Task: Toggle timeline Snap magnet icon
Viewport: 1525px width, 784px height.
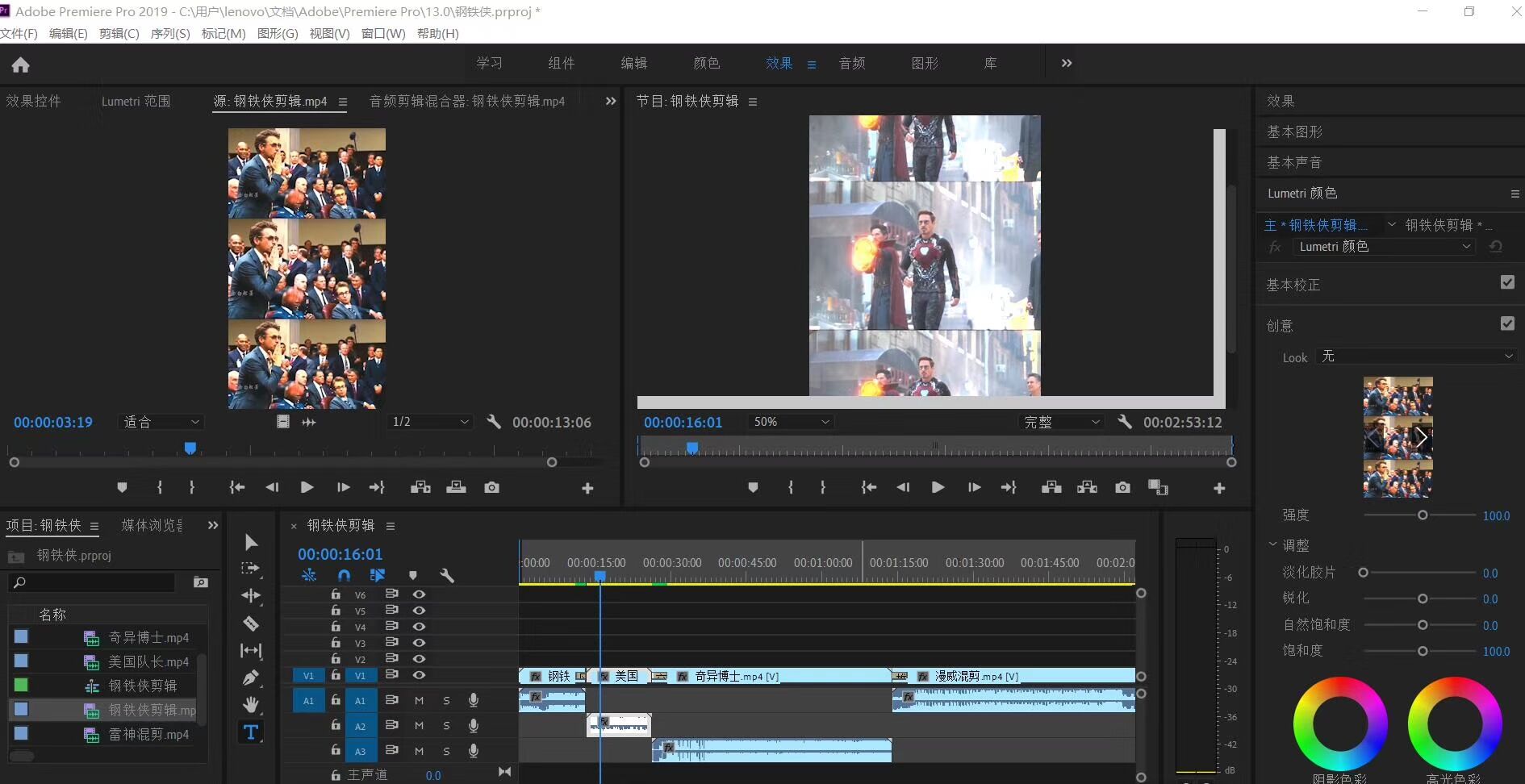Action: click(344, 575)
